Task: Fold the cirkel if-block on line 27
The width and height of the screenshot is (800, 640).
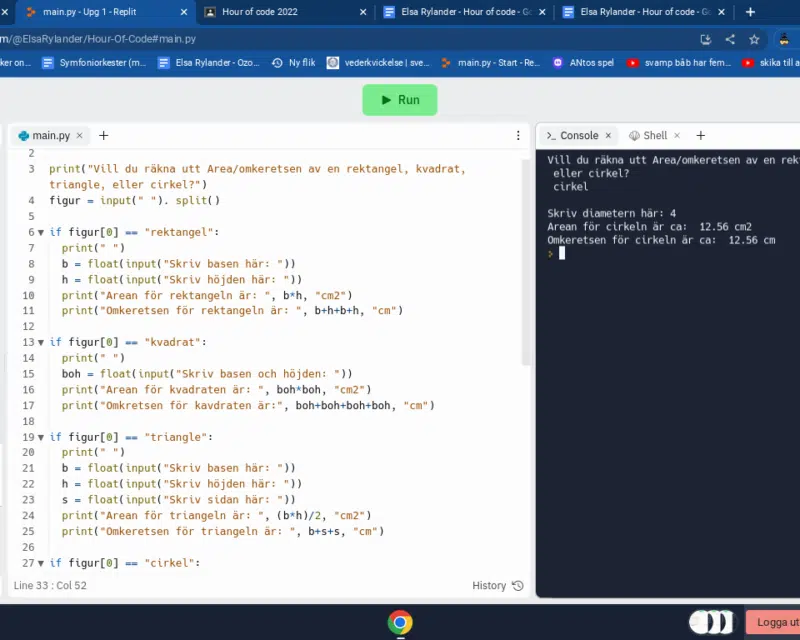Action: [41, 563]
